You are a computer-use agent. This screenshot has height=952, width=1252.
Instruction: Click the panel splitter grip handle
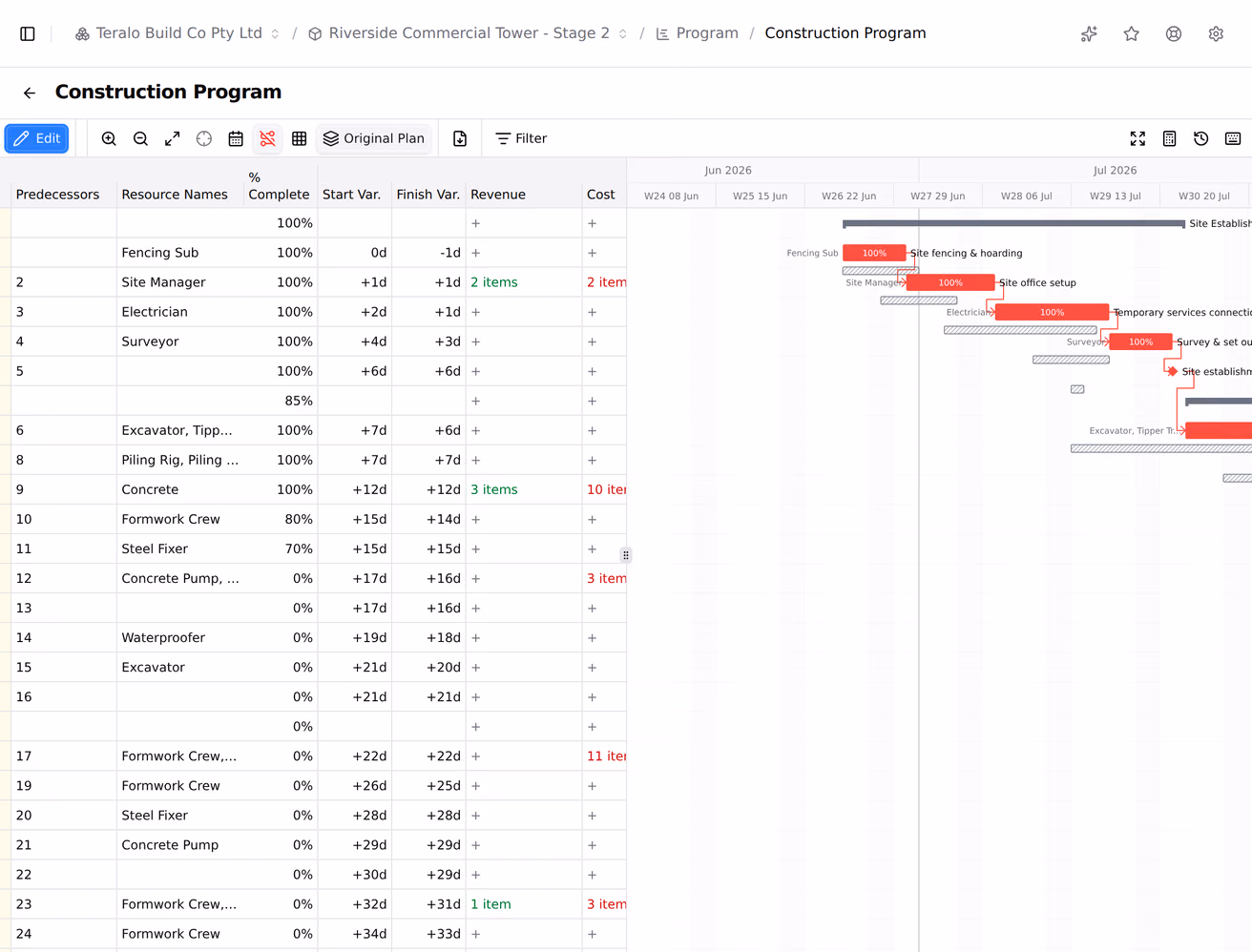click(626, 555)
